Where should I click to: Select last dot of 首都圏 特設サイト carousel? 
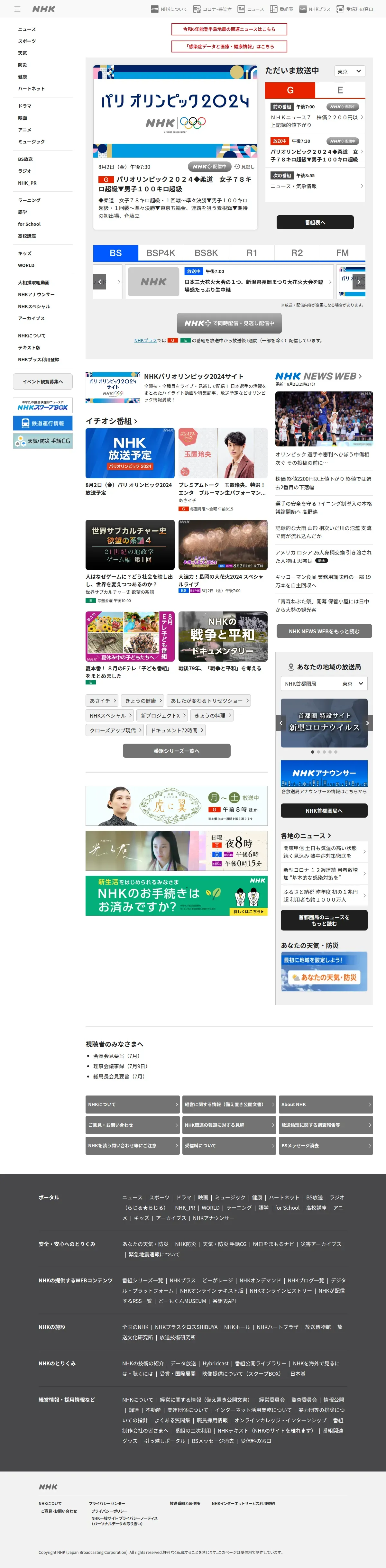[x=335, y=752]
